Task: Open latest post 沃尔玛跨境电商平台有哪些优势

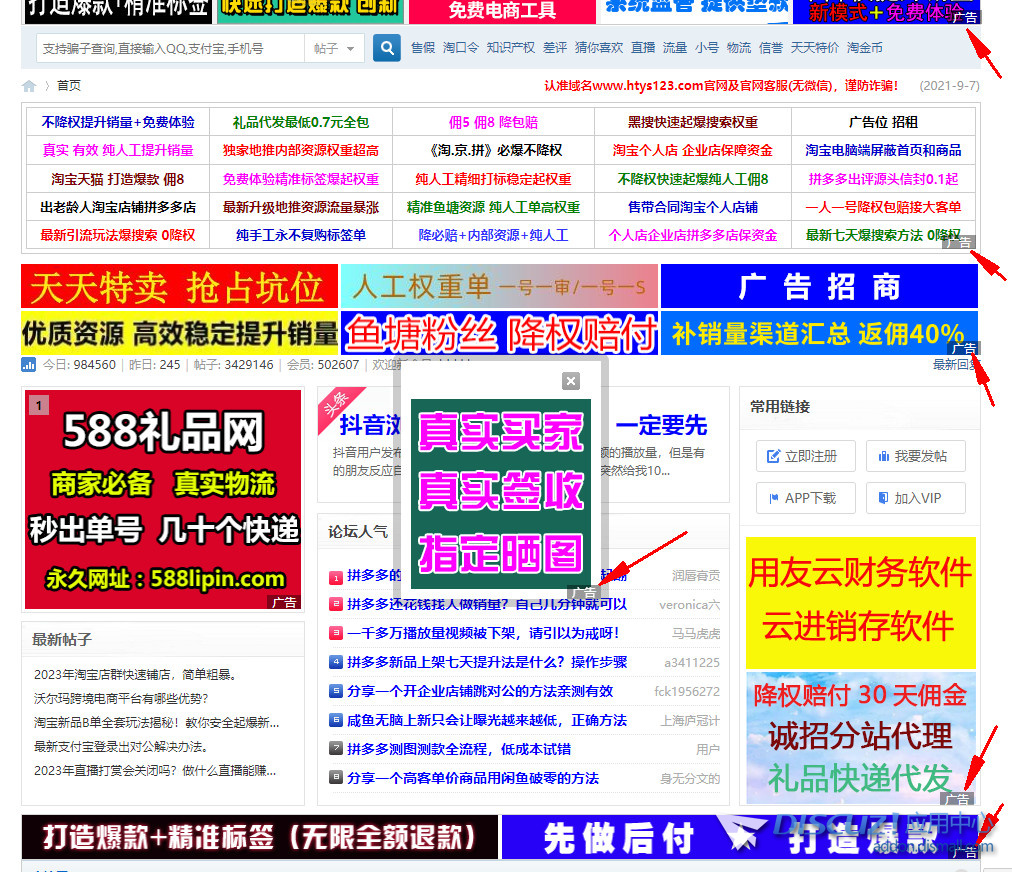Action: coord(121,698)
